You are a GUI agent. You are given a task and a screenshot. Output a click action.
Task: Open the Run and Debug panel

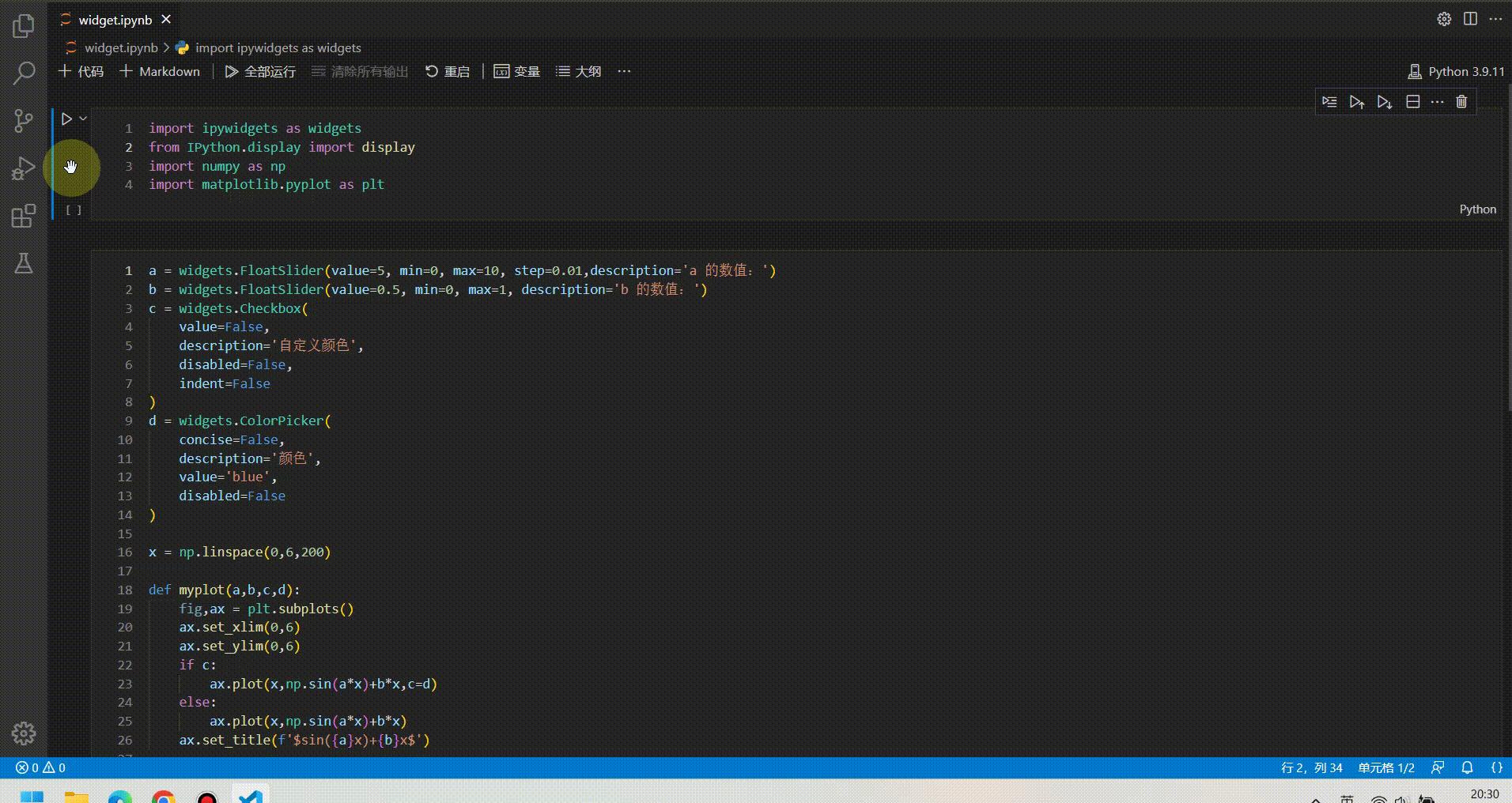(23, 168)
